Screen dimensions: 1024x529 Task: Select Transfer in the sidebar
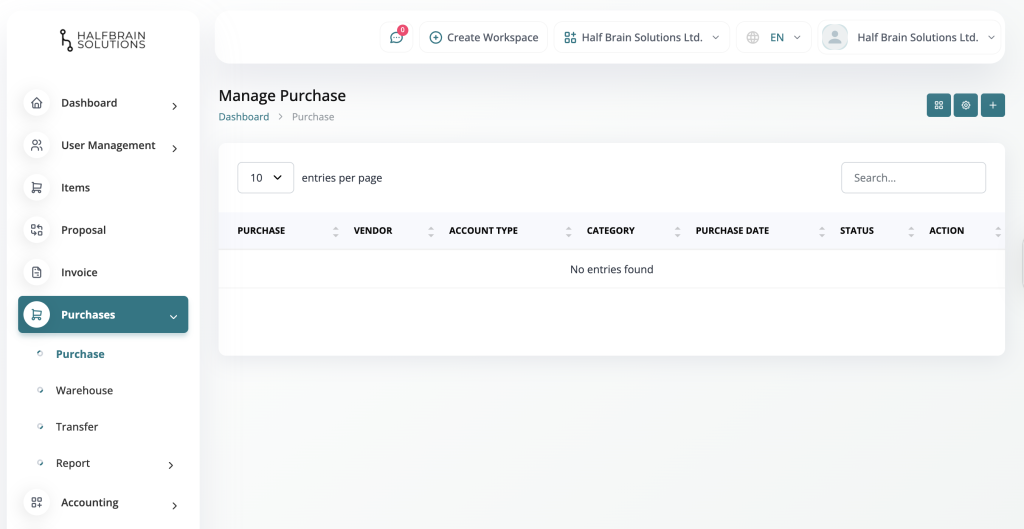coord(77,427)
